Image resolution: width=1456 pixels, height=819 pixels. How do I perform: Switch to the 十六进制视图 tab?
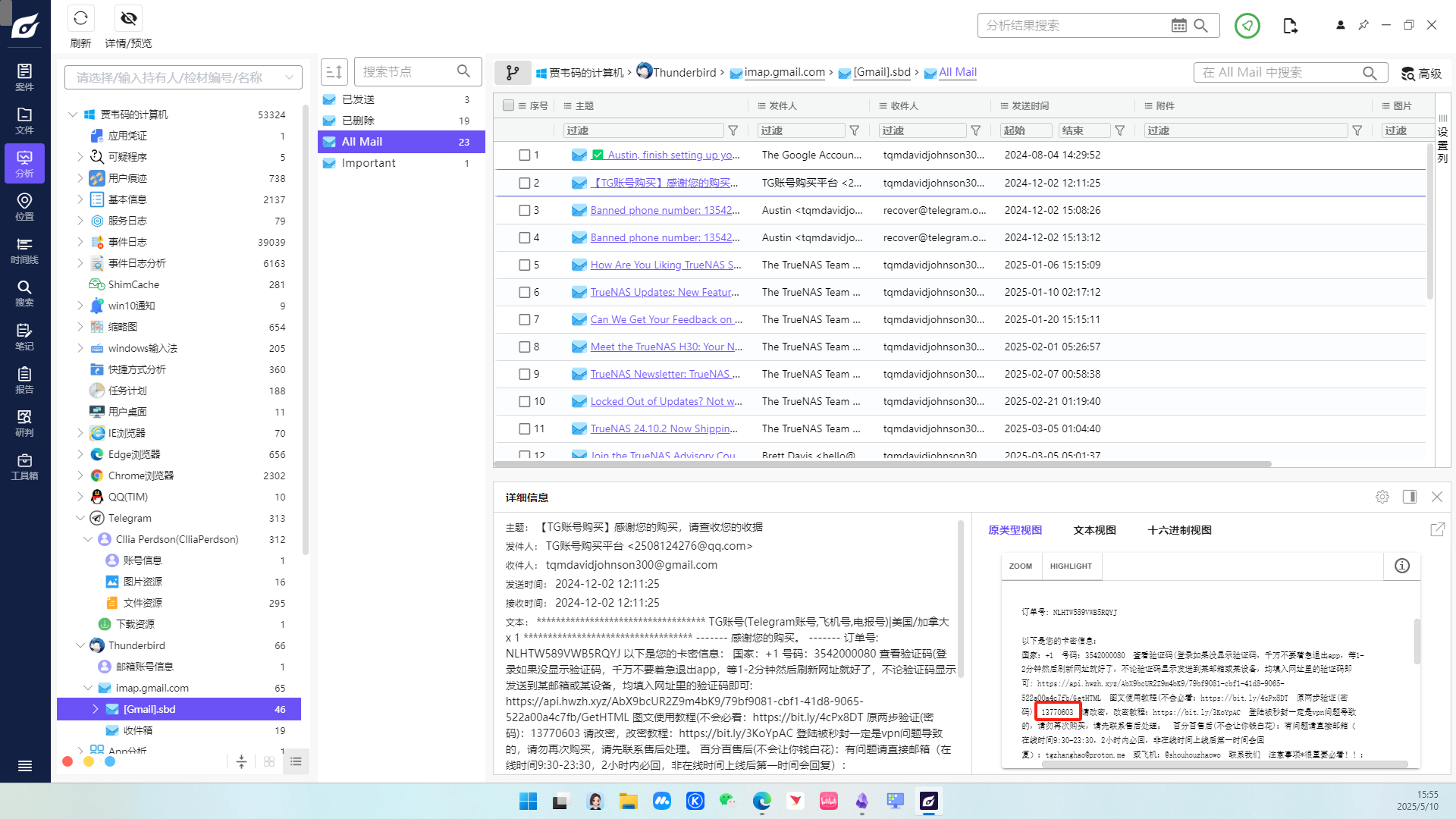click(1179, 530)
